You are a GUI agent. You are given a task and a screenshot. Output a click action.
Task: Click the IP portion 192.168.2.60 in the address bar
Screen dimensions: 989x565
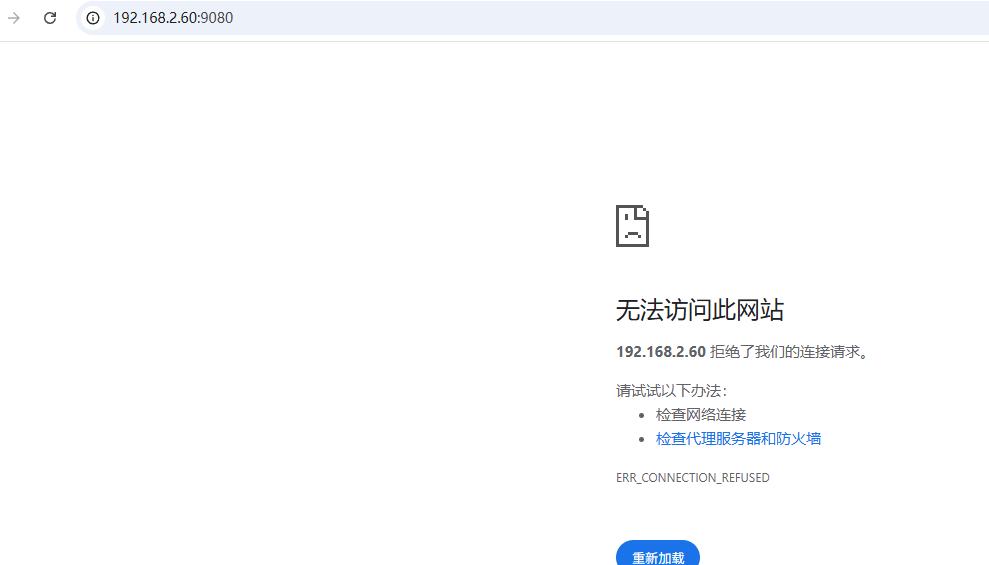(155, 18)
